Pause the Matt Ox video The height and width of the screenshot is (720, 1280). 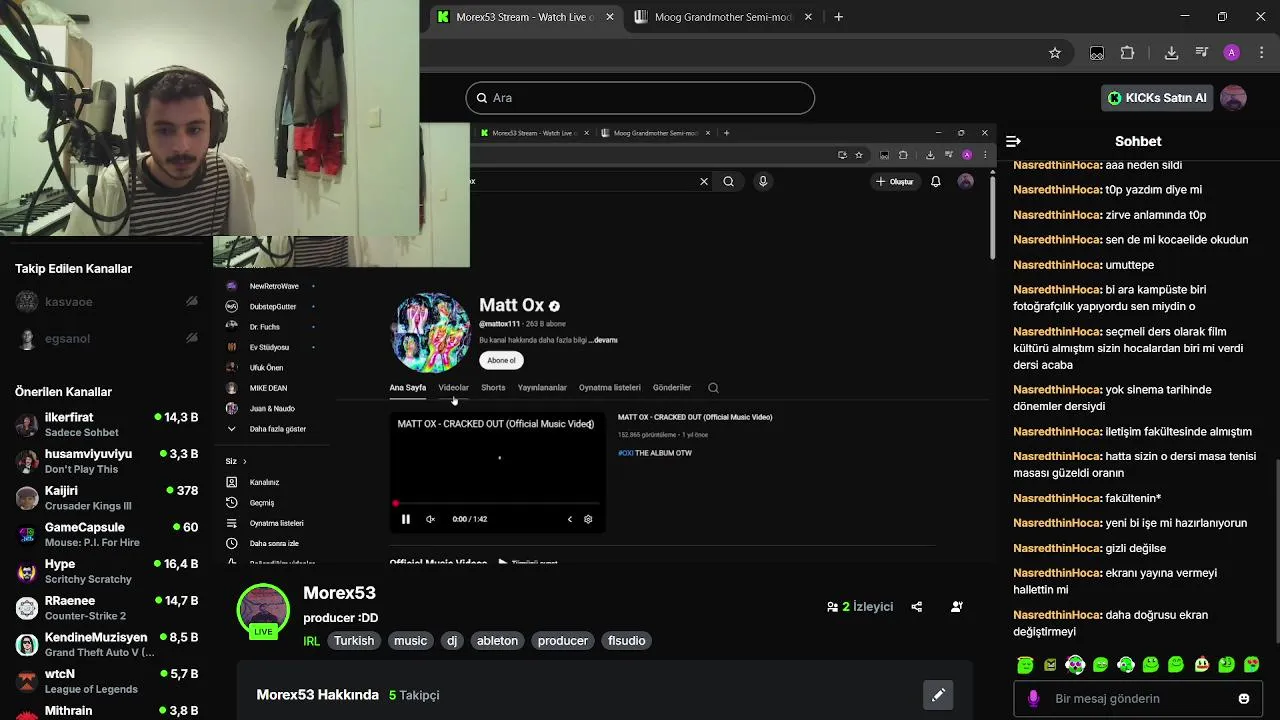click(x=405, y=519)
